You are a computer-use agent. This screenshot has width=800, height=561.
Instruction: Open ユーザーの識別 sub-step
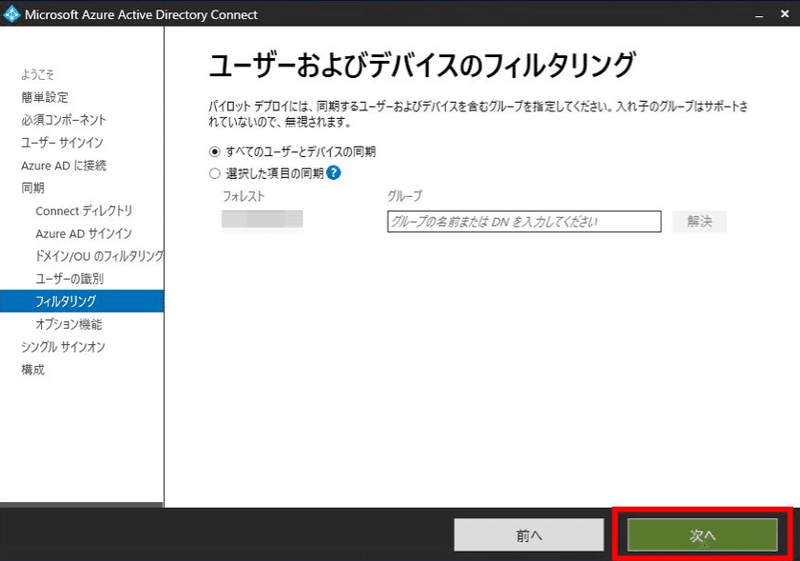click(69, 278)
